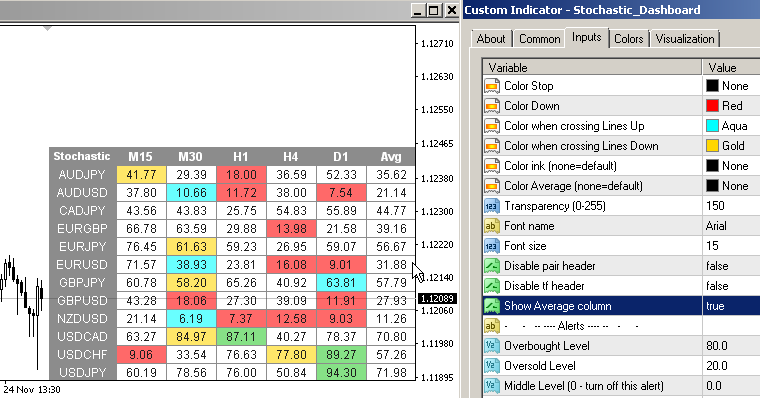The width and height of the screenshot is (760, 398).
Task: Click the Color Average parameter icon
Action: point(491,186)
